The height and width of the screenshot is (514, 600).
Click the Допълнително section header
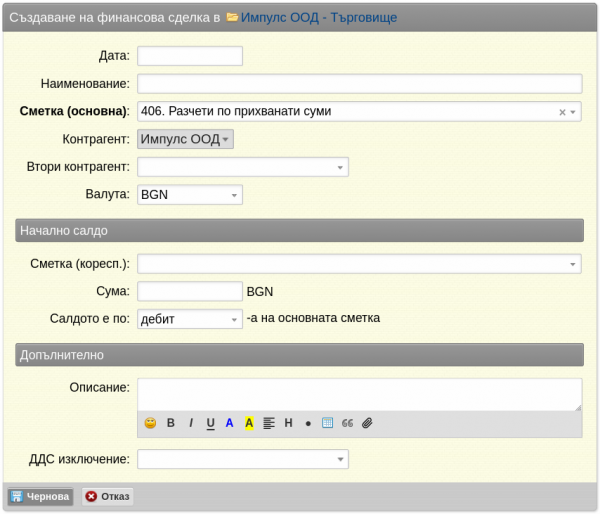pos(299,355)
